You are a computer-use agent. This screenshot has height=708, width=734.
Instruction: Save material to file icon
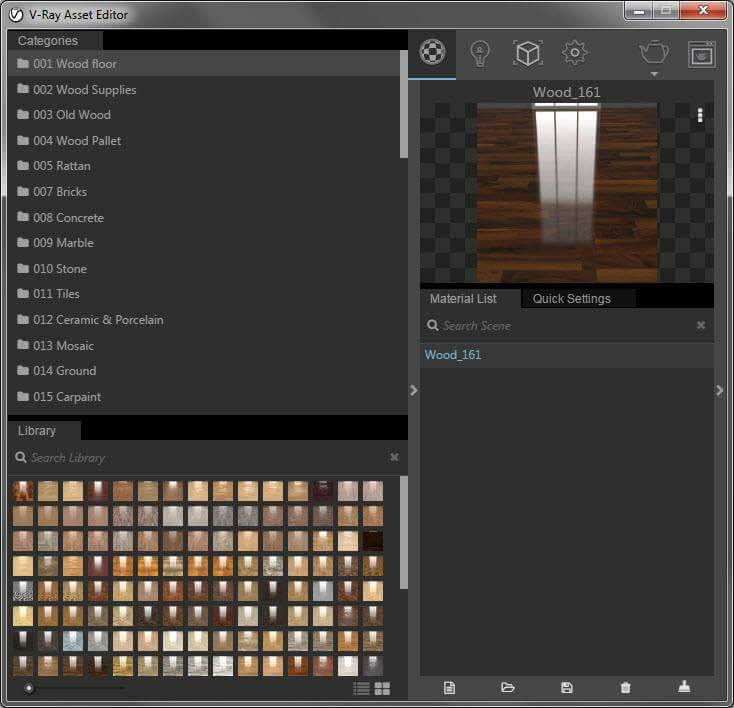pyautogui.click(x=567, y=687)
